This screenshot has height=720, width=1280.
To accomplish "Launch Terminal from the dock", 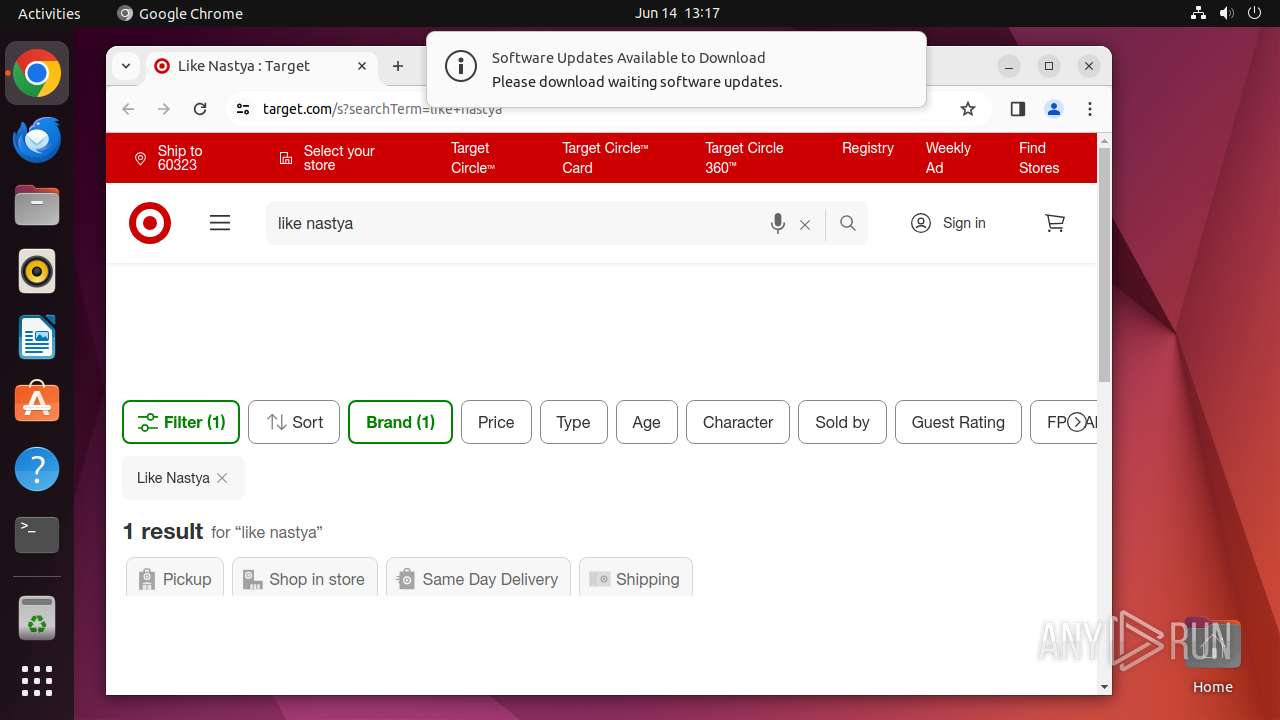I will coord(37,535).
